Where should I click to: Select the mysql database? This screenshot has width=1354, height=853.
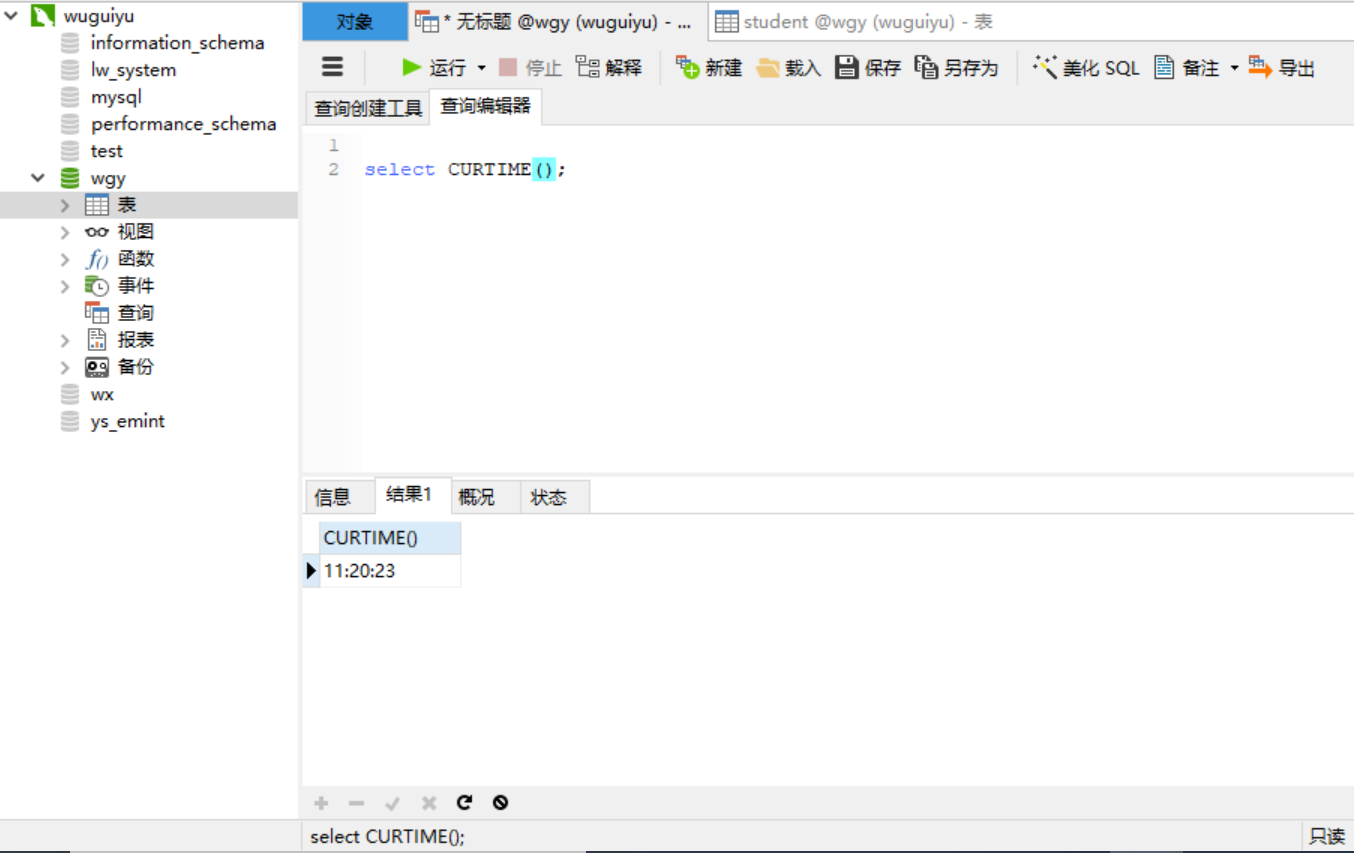click(x=116, y=97)
